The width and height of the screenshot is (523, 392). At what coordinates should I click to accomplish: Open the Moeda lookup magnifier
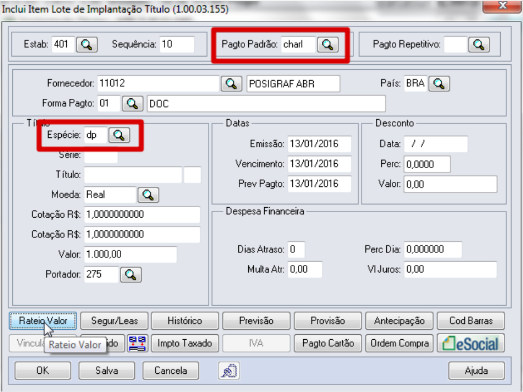point(148,195)
